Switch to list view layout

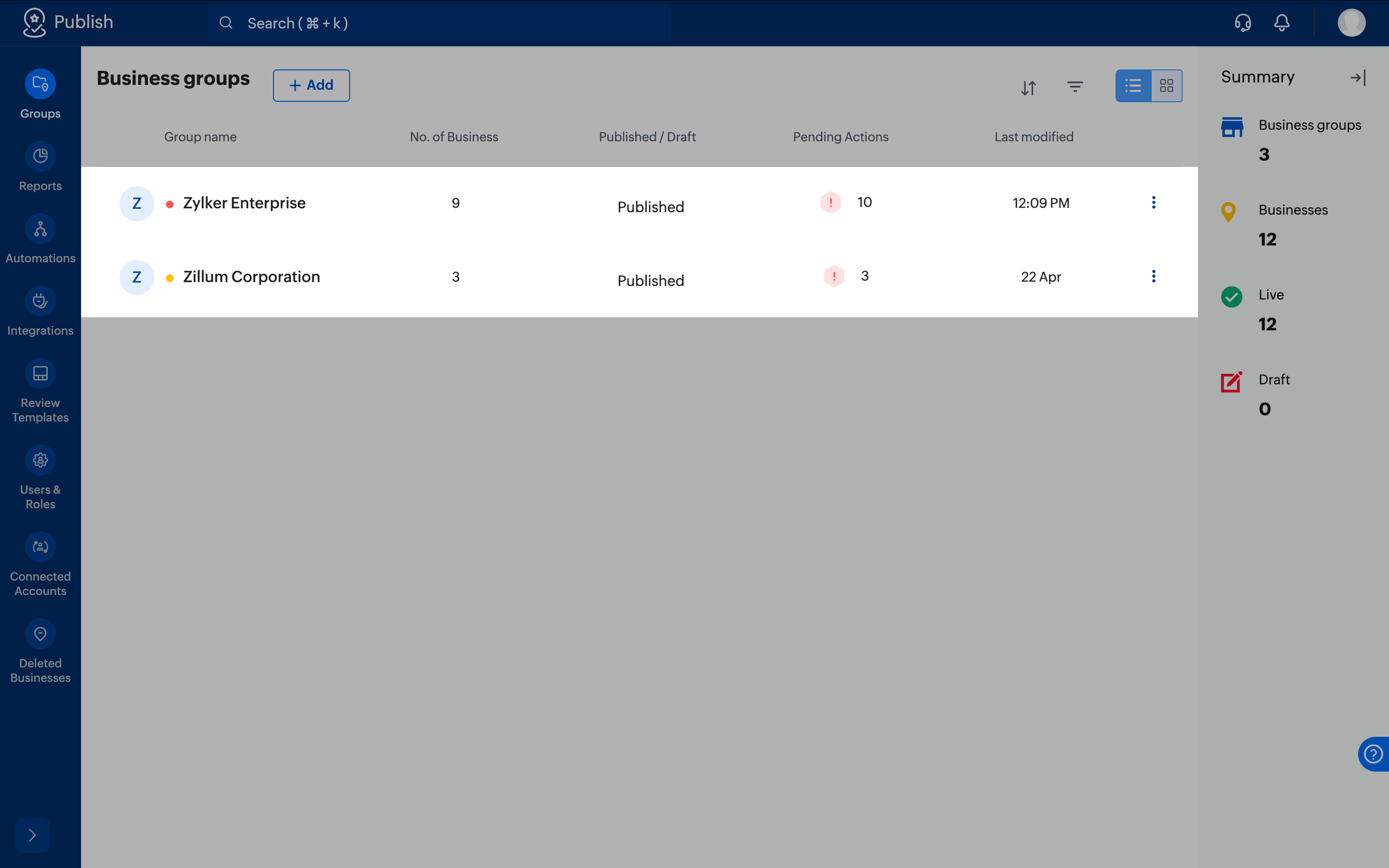click(x=1133, y=86)
